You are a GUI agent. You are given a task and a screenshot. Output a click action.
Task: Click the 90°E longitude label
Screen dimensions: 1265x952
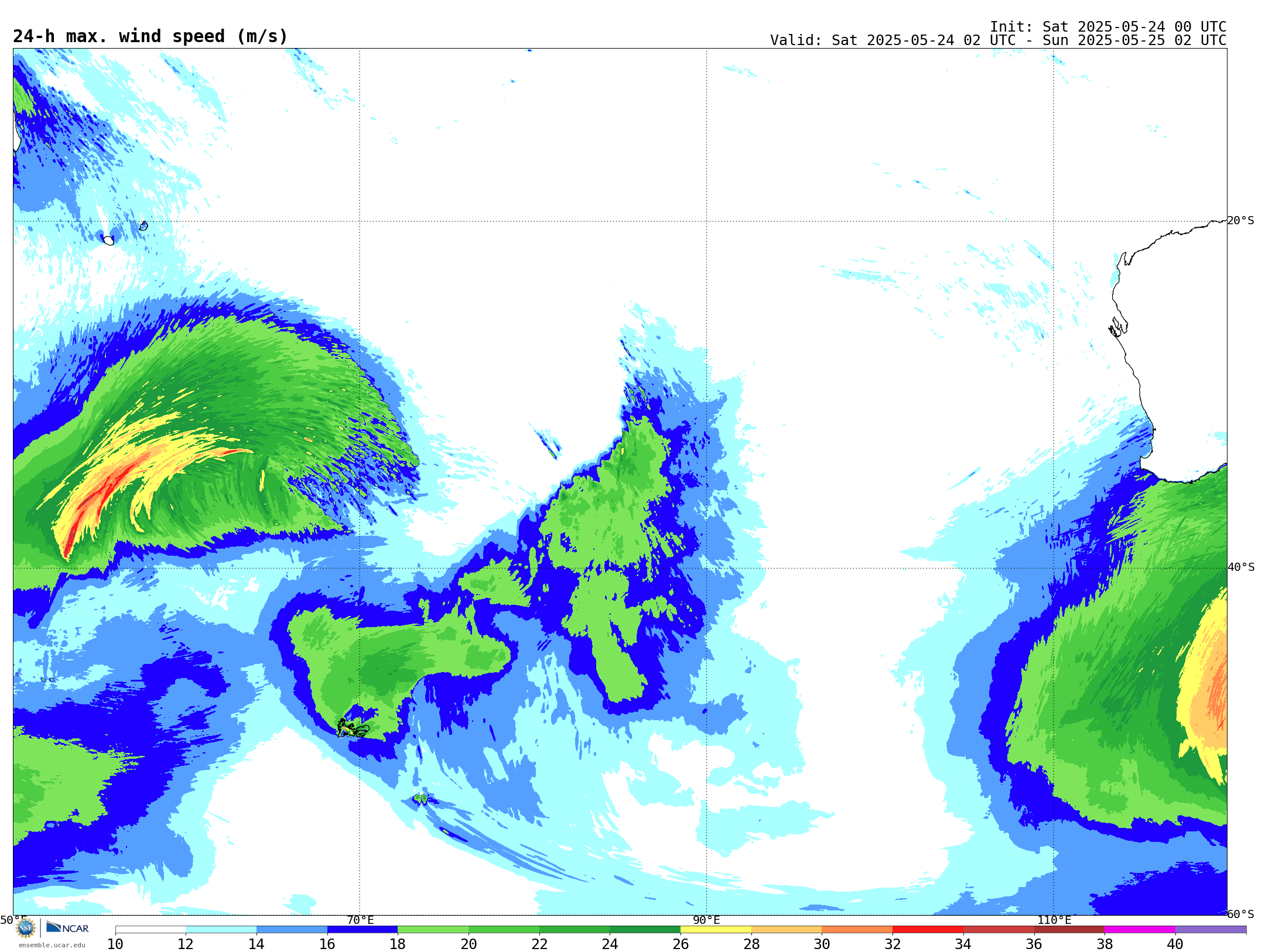coord(706,920)
